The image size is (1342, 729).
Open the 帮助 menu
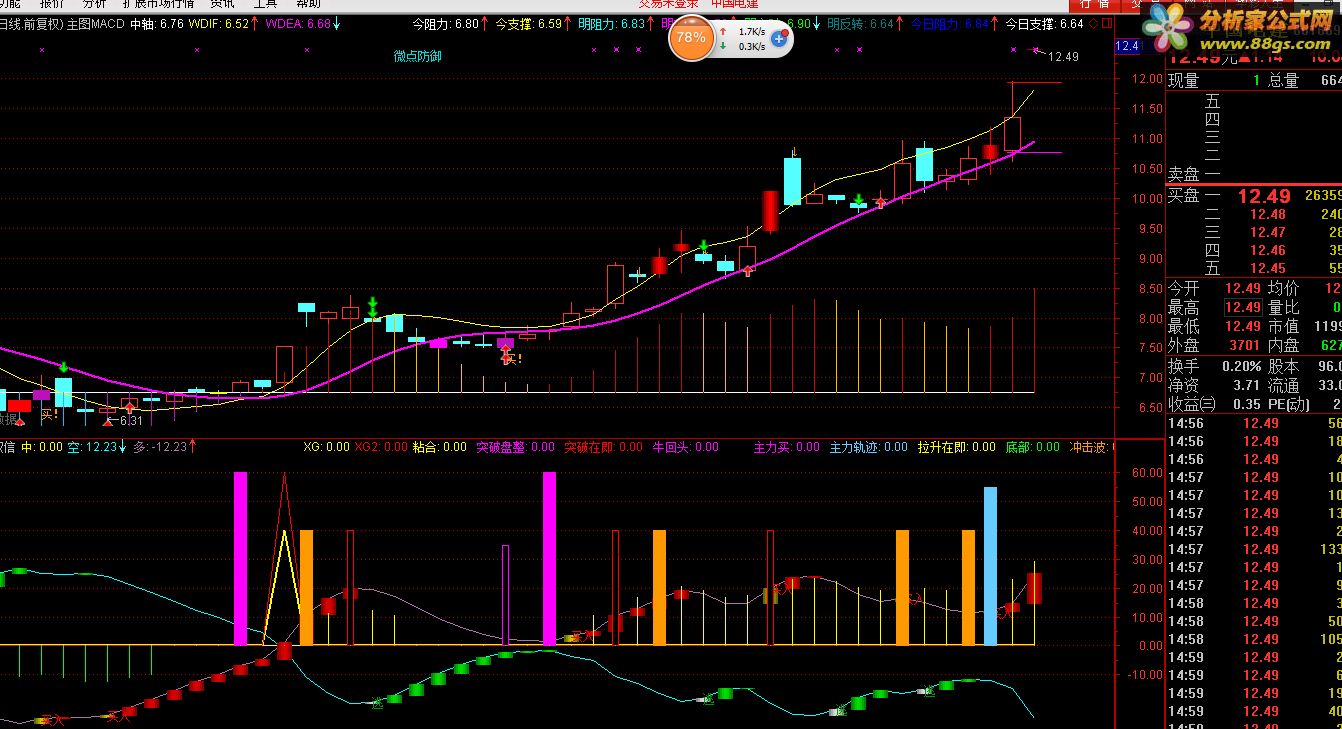click(x=308, y=4)
